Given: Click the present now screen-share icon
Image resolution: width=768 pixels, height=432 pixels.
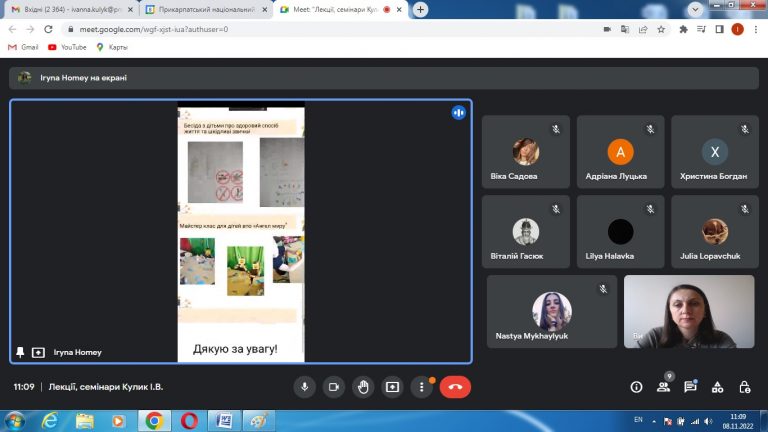Looking at the screenshot, I should [x=392, y=387].
